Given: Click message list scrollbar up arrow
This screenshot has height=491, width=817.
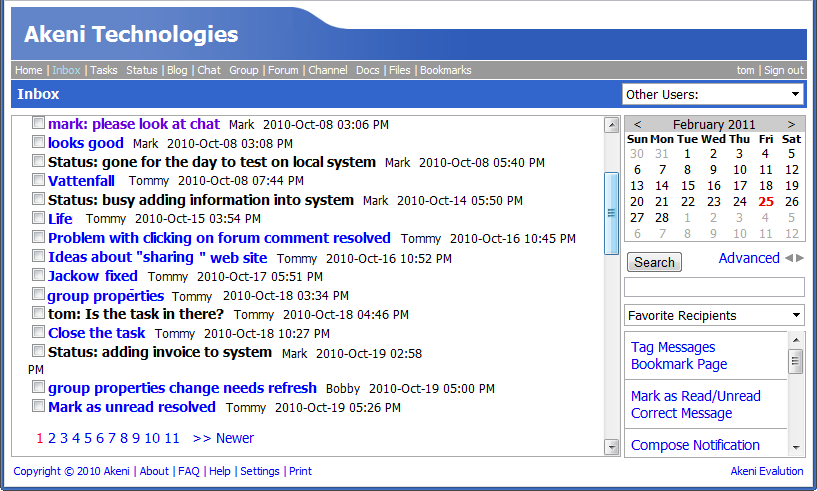Looking at the screenshot, I should pos(612,125).
